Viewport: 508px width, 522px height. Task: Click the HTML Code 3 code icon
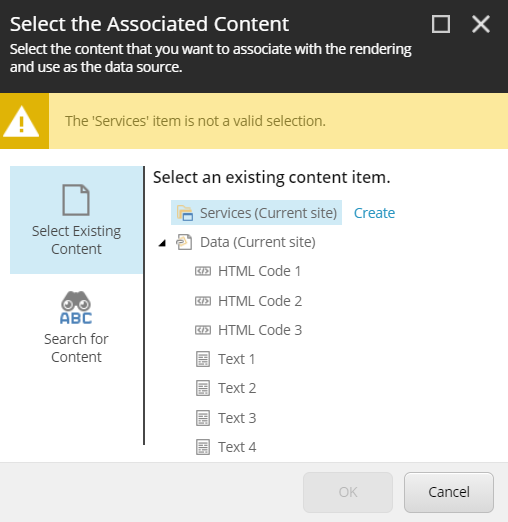point(203,330)
